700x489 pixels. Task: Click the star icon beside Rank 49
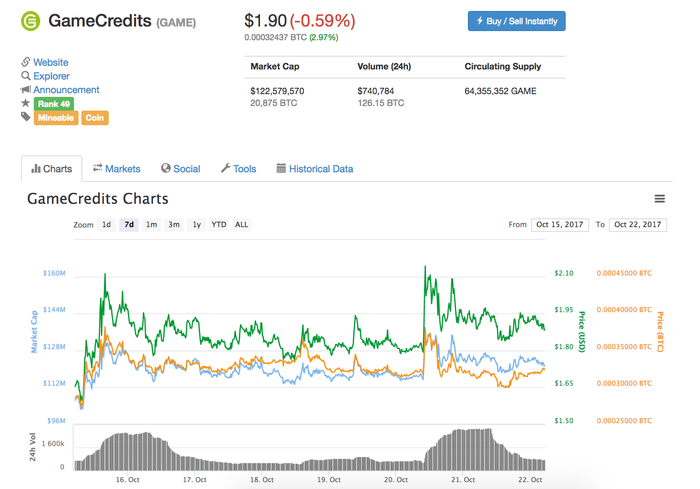coord(25,103)
